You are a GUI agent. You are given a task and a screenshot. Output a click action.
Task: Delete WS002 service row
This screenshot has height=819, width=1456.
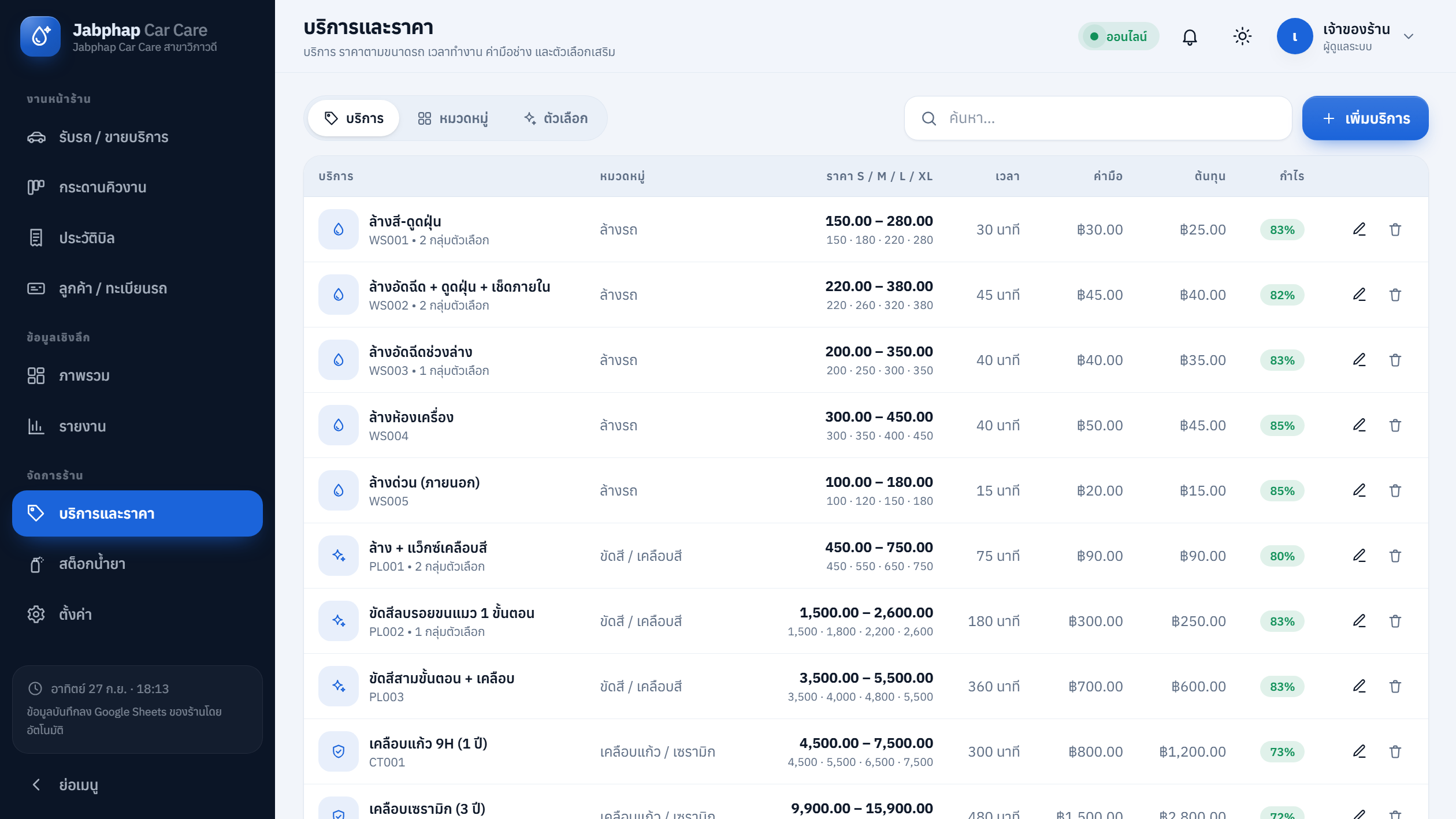point(1395,295)
